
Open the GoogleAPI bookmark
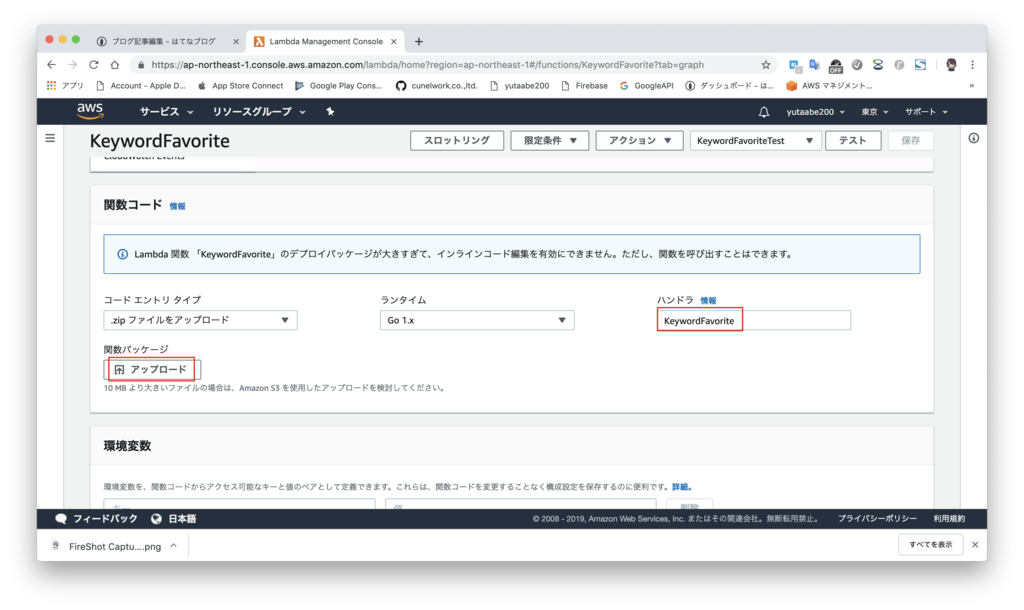pos(646,86)
